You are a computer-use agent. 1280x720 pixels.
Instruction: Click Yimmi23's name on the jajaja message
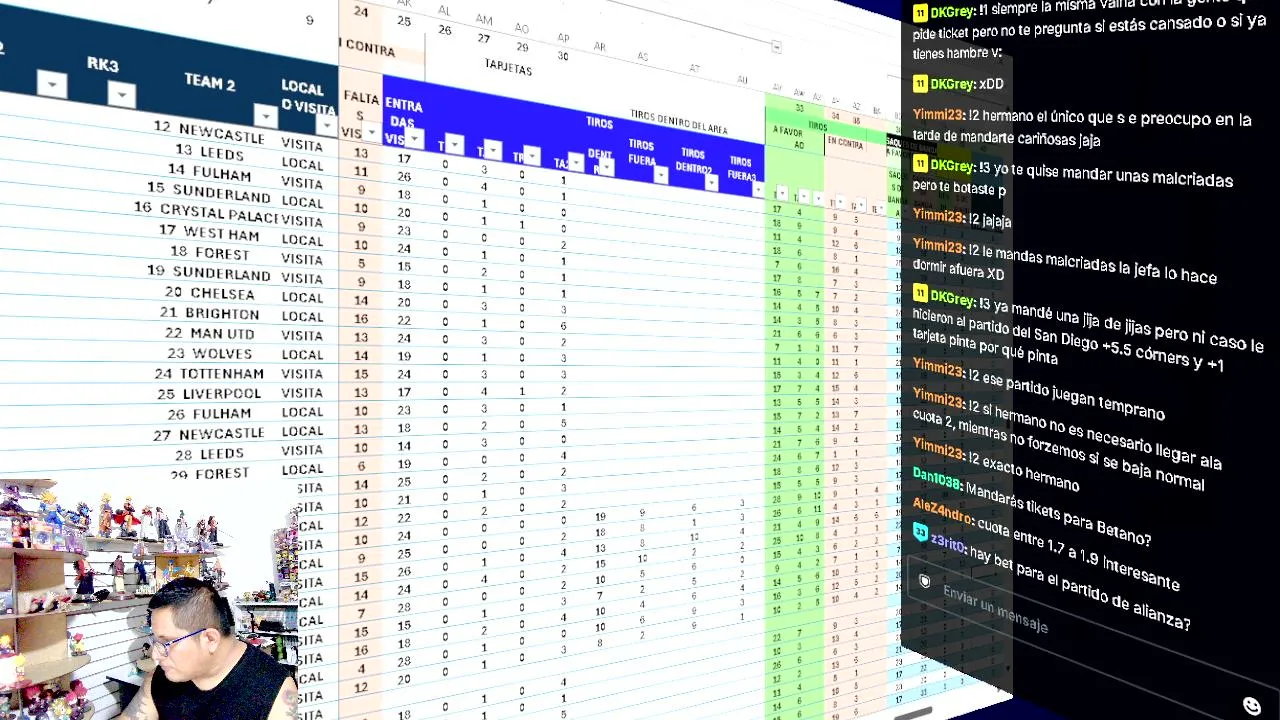coord(938,215)
